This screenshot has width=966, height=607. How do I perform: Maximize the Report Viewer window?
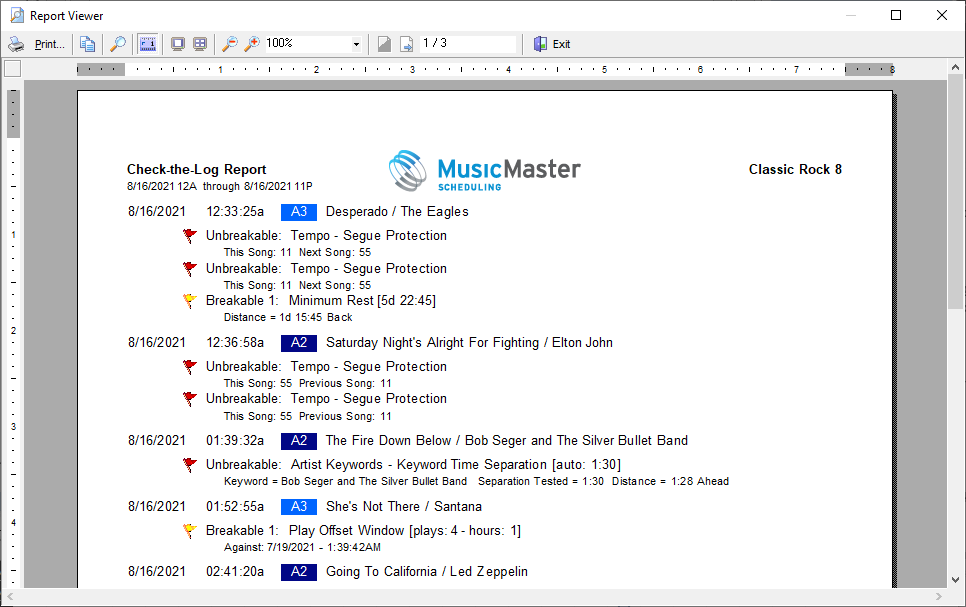pos(896,15)
